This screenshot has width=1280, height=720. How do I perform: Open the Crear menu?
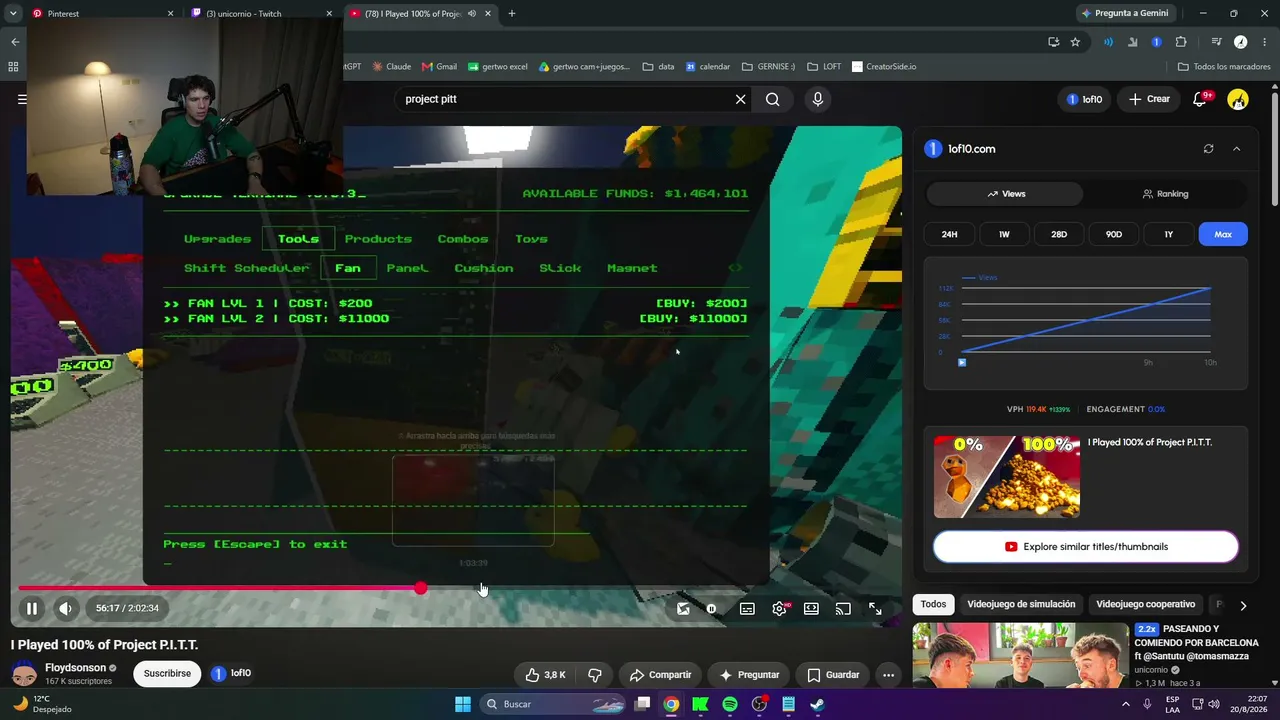[1149, 99]
